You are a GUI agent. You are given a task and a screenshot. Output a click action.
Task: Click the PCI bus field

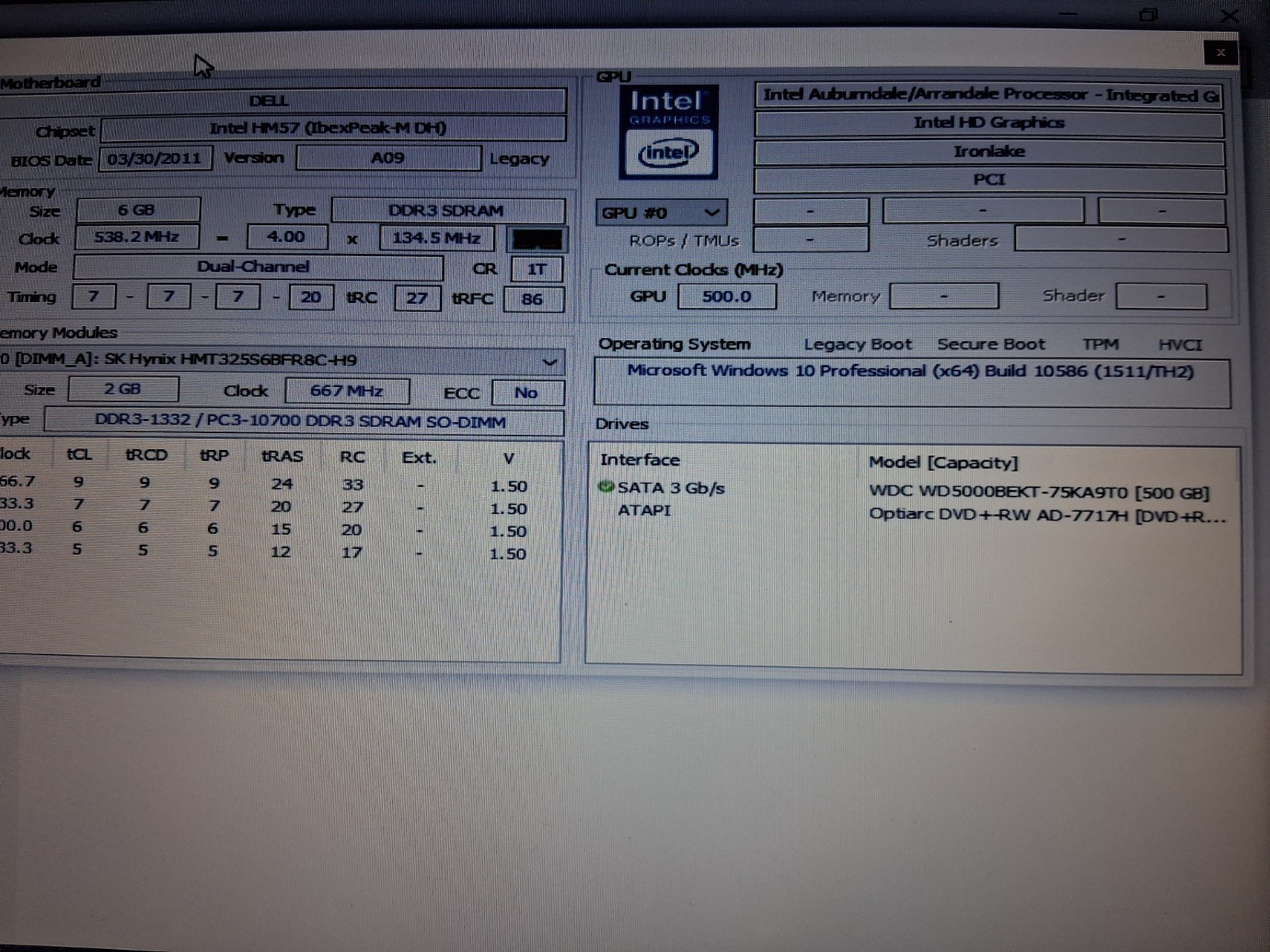[x=989, y=180]
